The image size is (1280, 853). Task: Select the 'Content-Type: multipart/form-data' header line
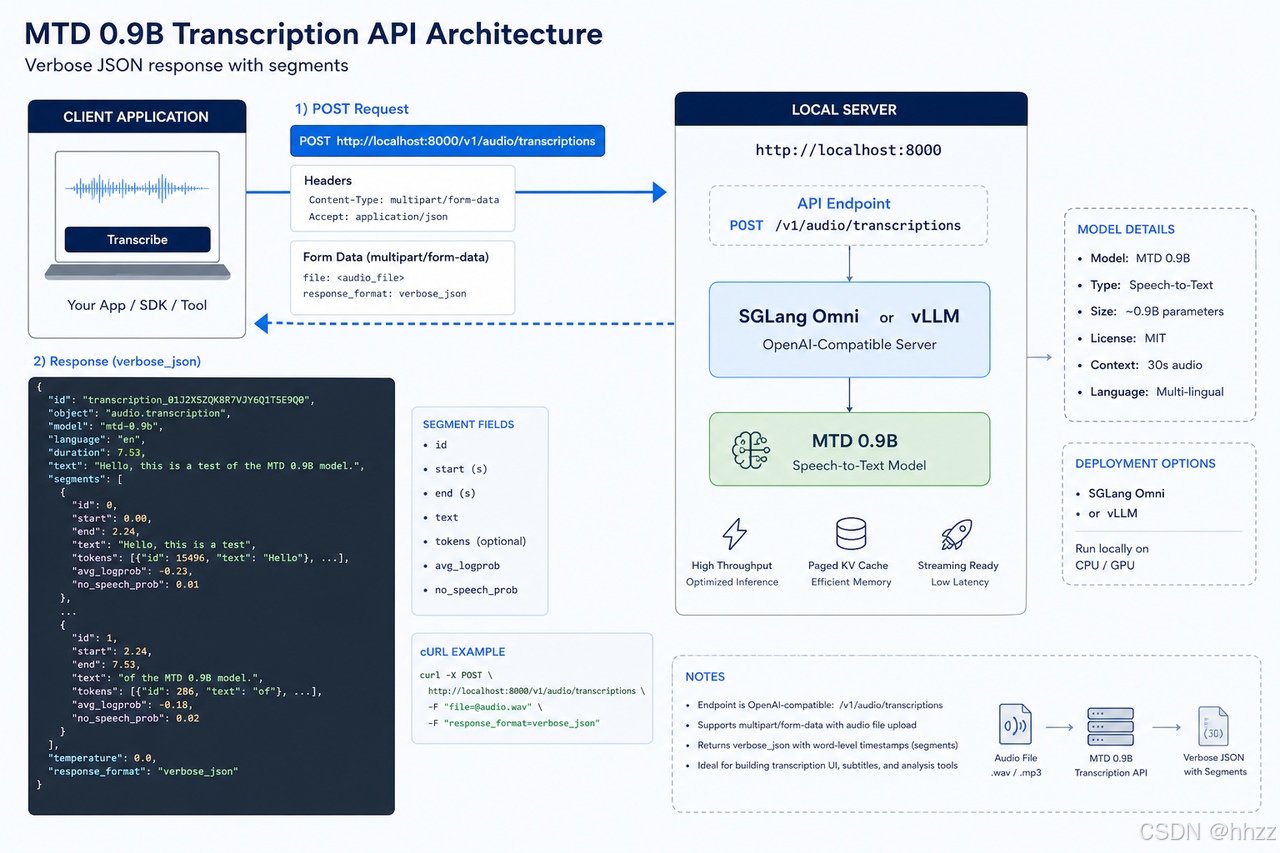pyautogui.click(x=404, y=200)
